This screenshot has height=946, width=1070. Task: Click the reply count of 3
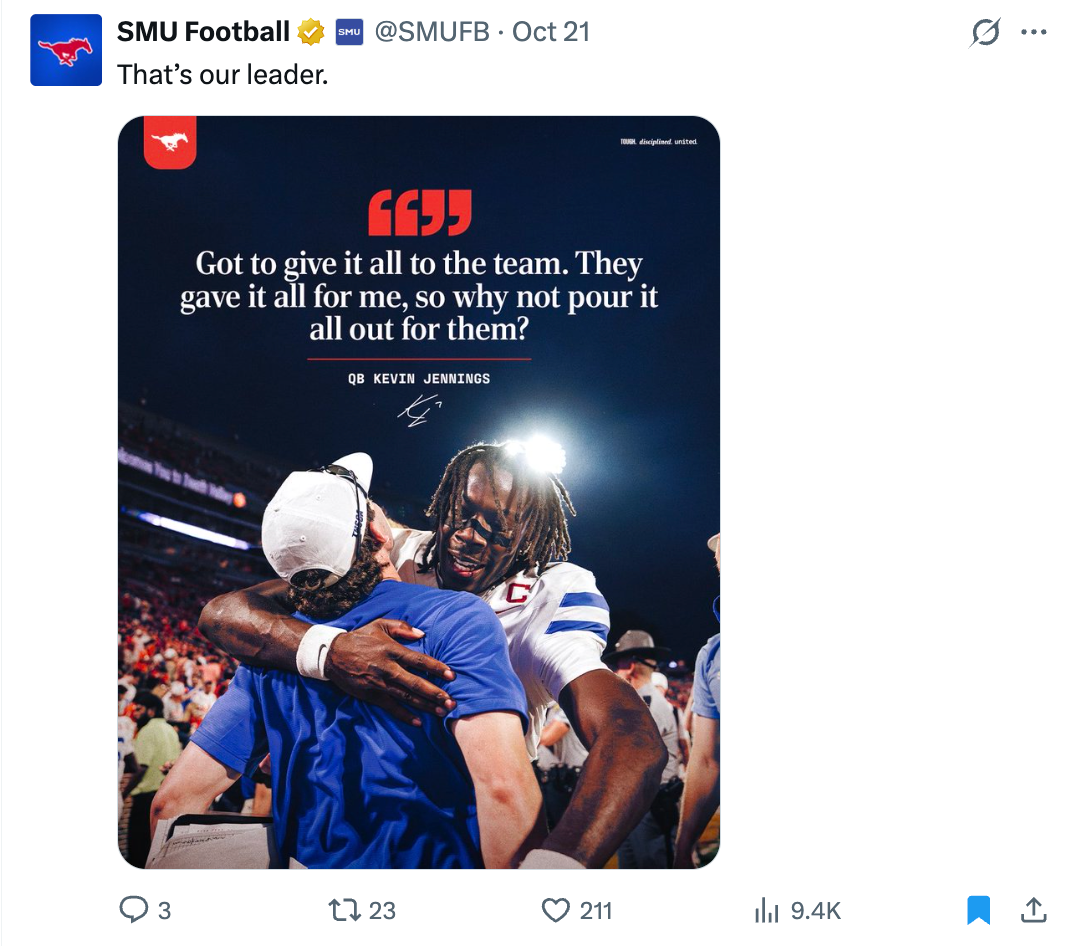click(x=164, y=911)
